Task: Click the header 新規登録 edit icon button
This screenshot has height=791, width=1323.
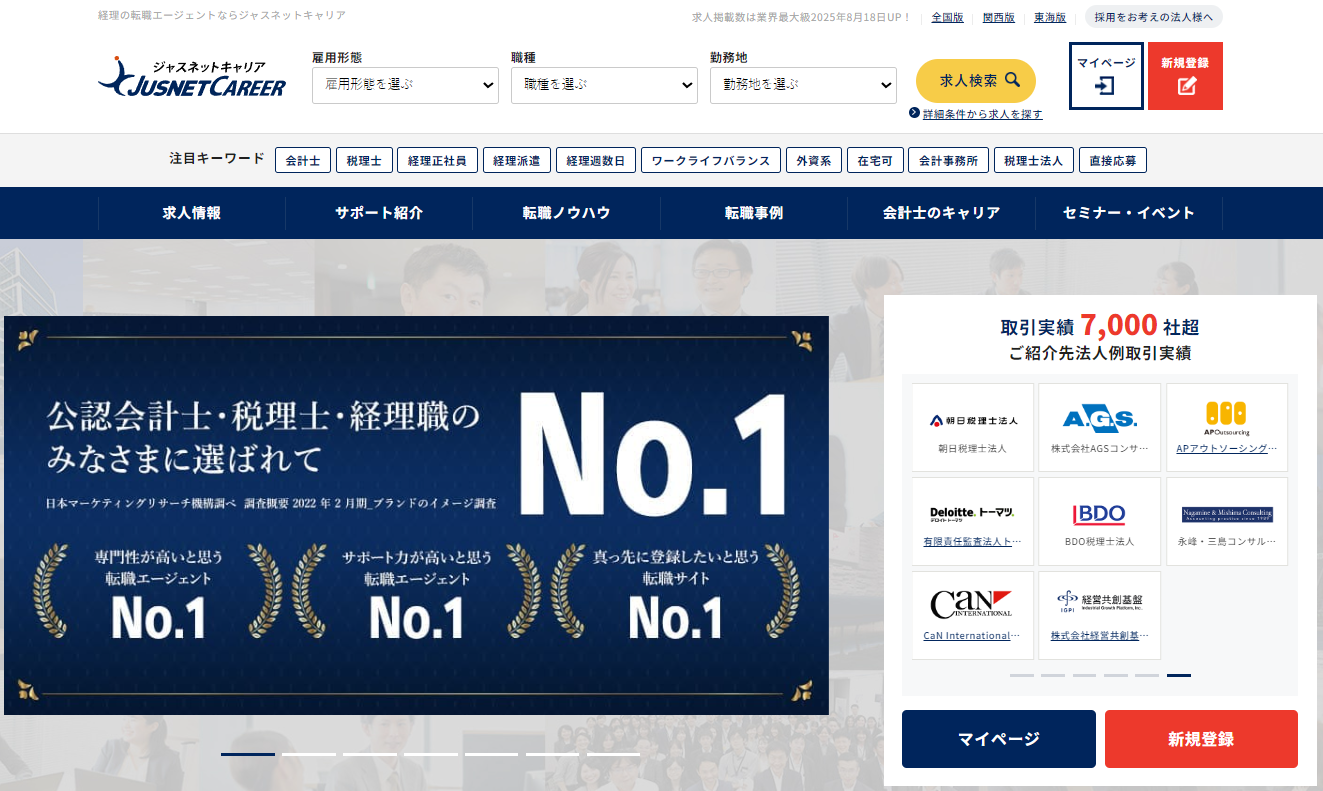Action: [x=1185, y=76]
